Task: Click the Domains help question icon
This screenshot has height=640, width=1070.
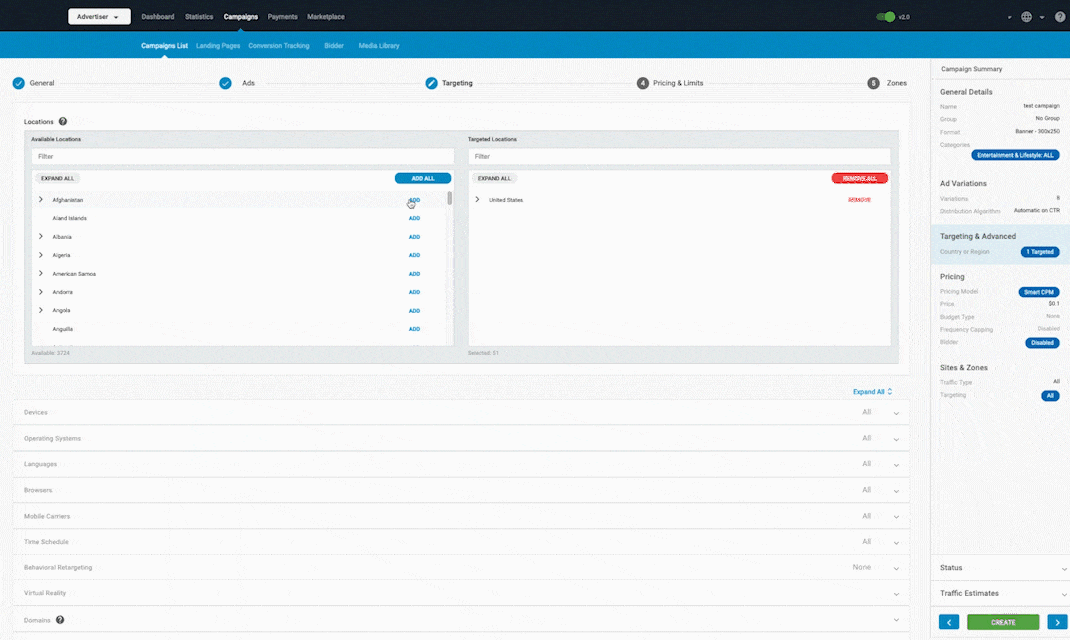Action: click(x=60, y=620)
